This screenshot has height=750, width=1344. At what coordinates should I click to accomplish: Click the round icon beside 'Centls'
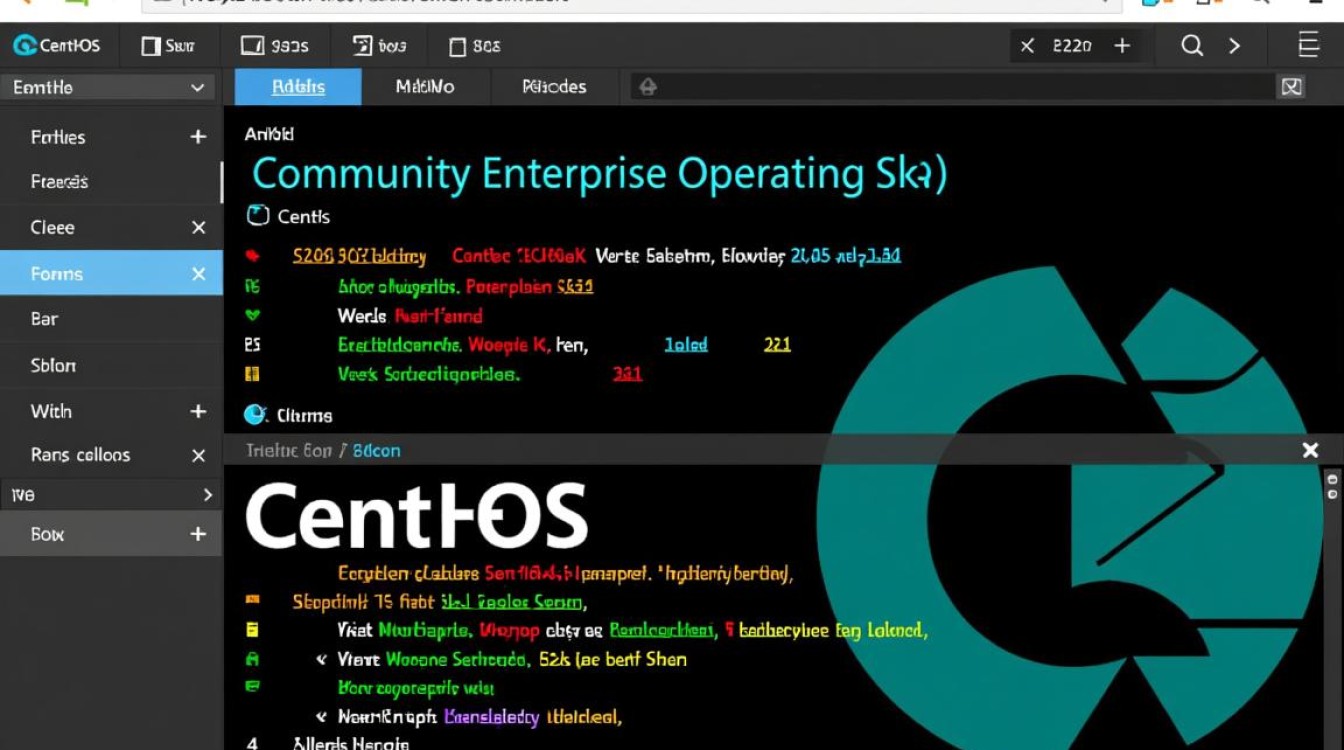257,216
